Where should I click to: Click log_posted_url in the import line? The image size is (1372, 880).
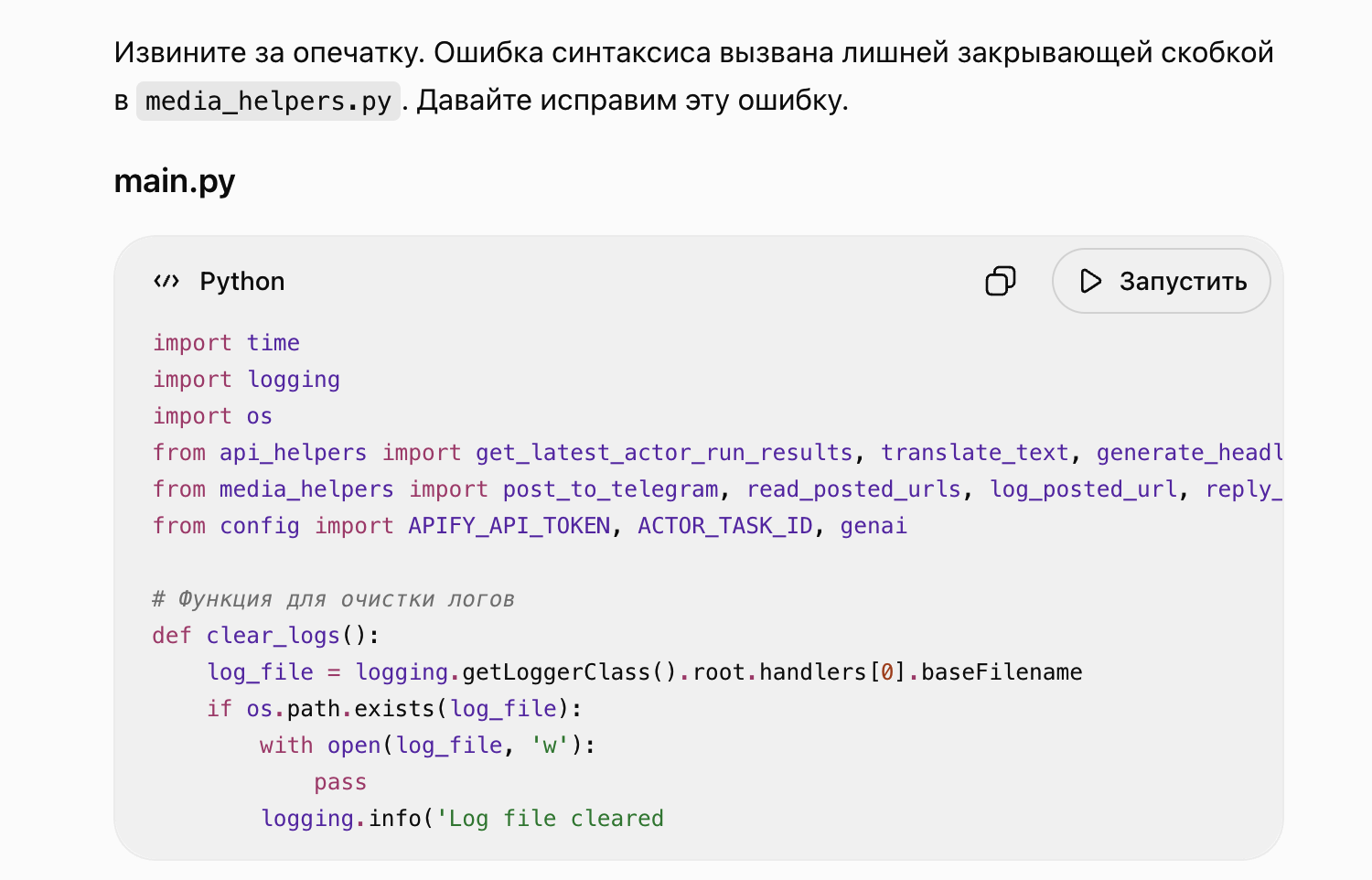coord(1084,489)
